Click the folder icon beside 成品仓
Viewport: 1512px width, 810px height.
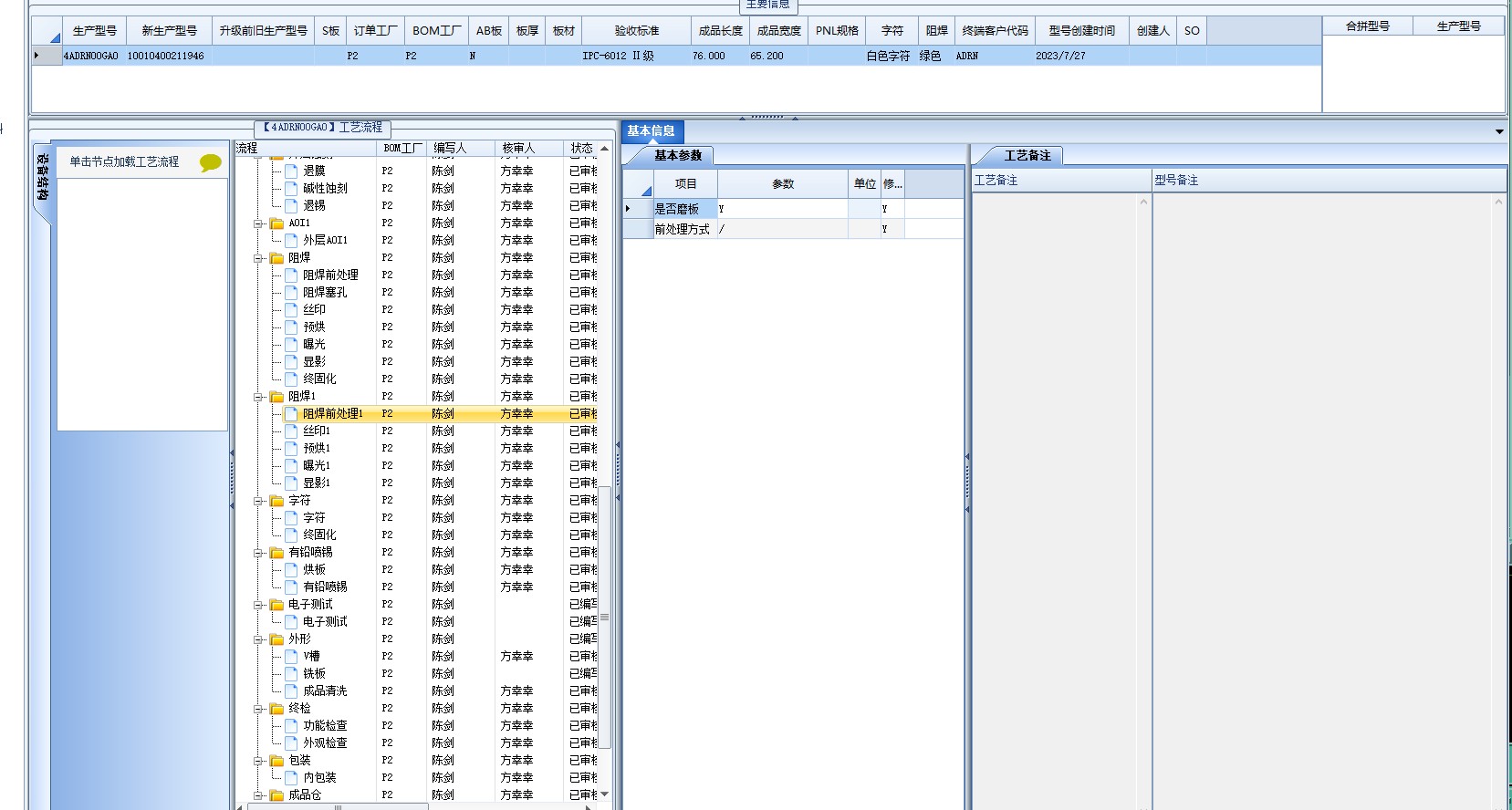coord(276,794)
